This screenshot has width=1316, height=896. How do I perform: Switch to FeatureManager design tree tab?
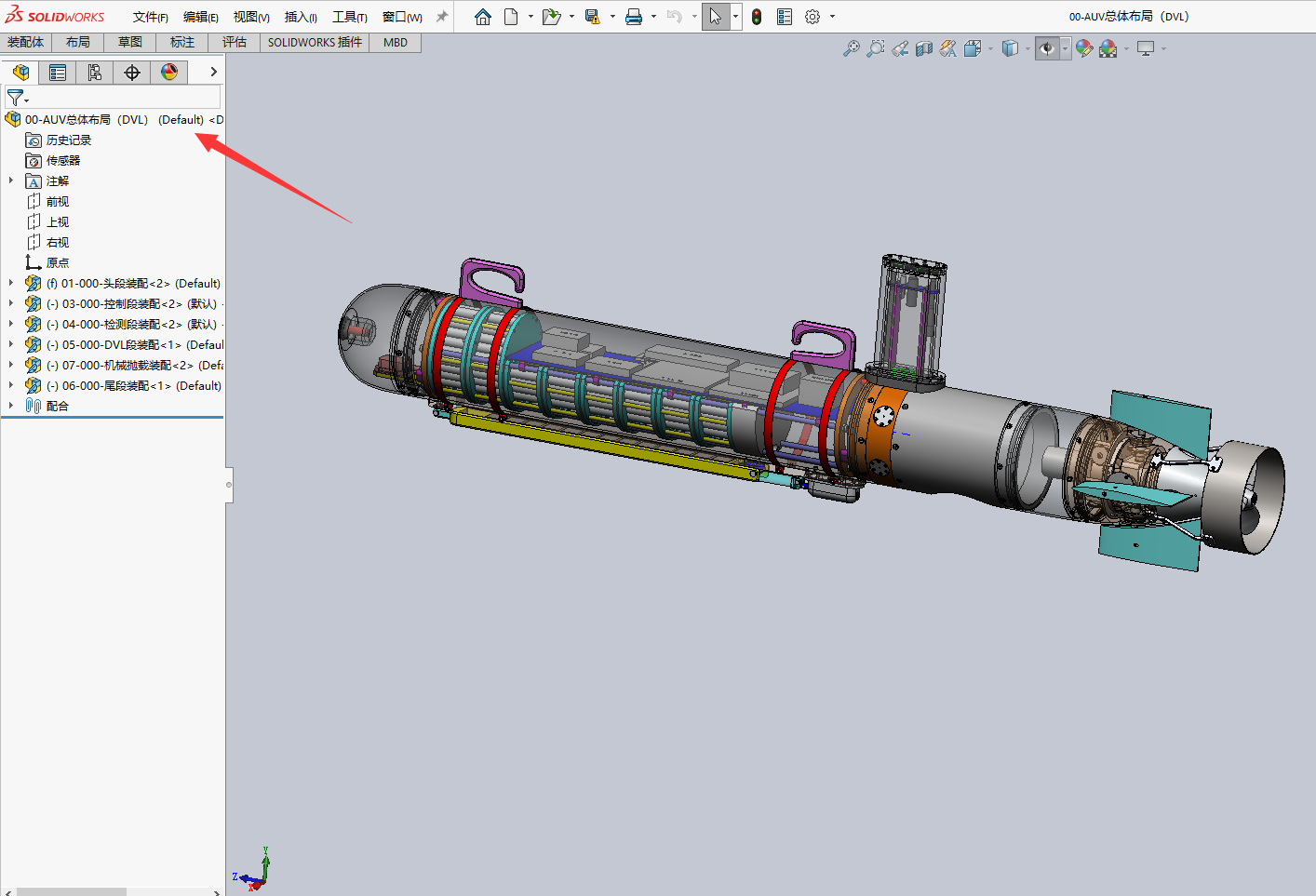click(20, 73)
